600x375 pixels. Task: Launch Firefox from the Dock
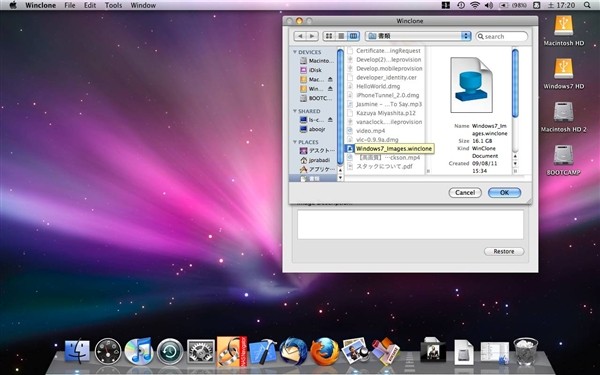point(324,351)
